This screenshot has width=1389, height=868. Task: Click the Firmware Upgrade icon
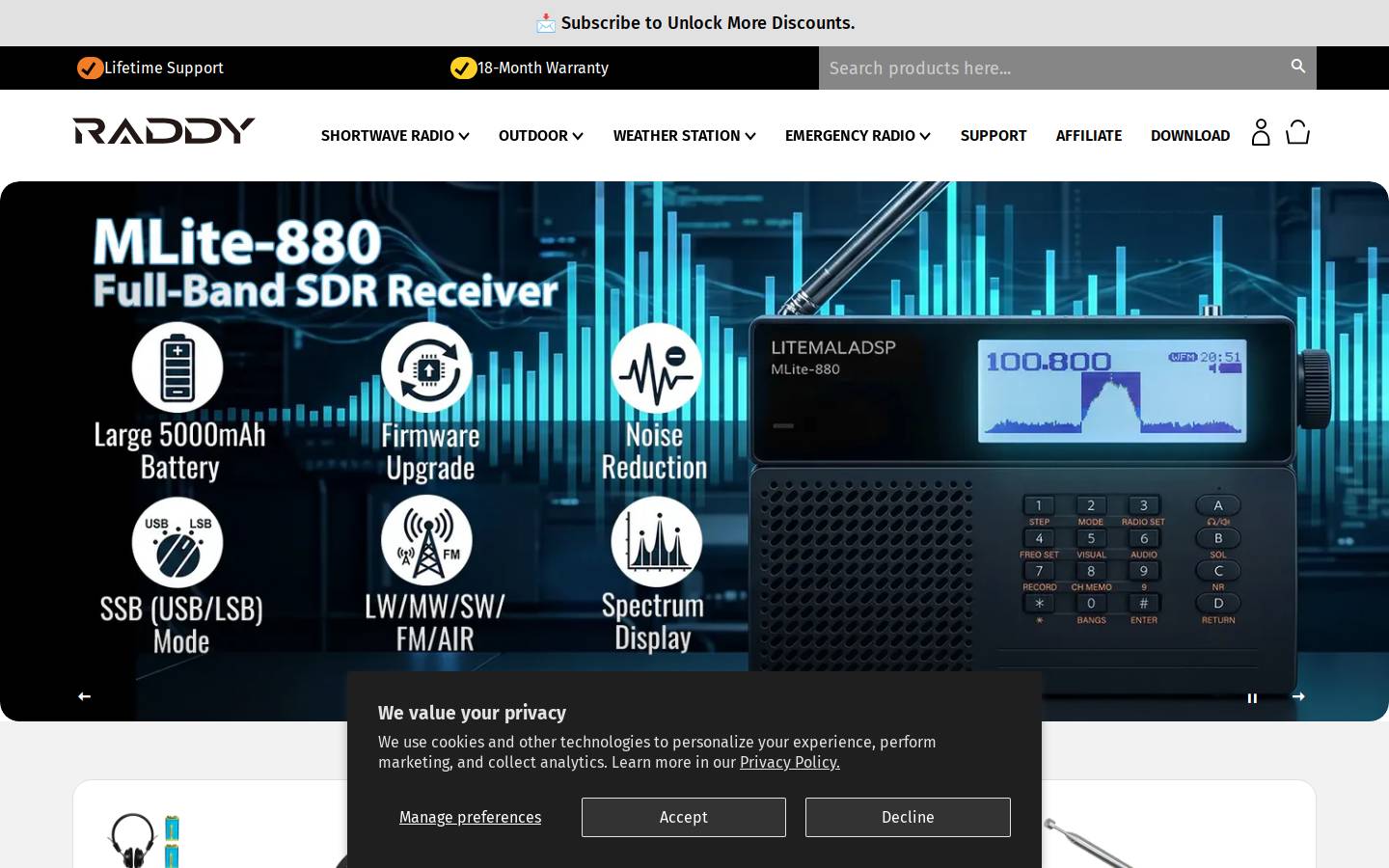[x=426, y=367]
